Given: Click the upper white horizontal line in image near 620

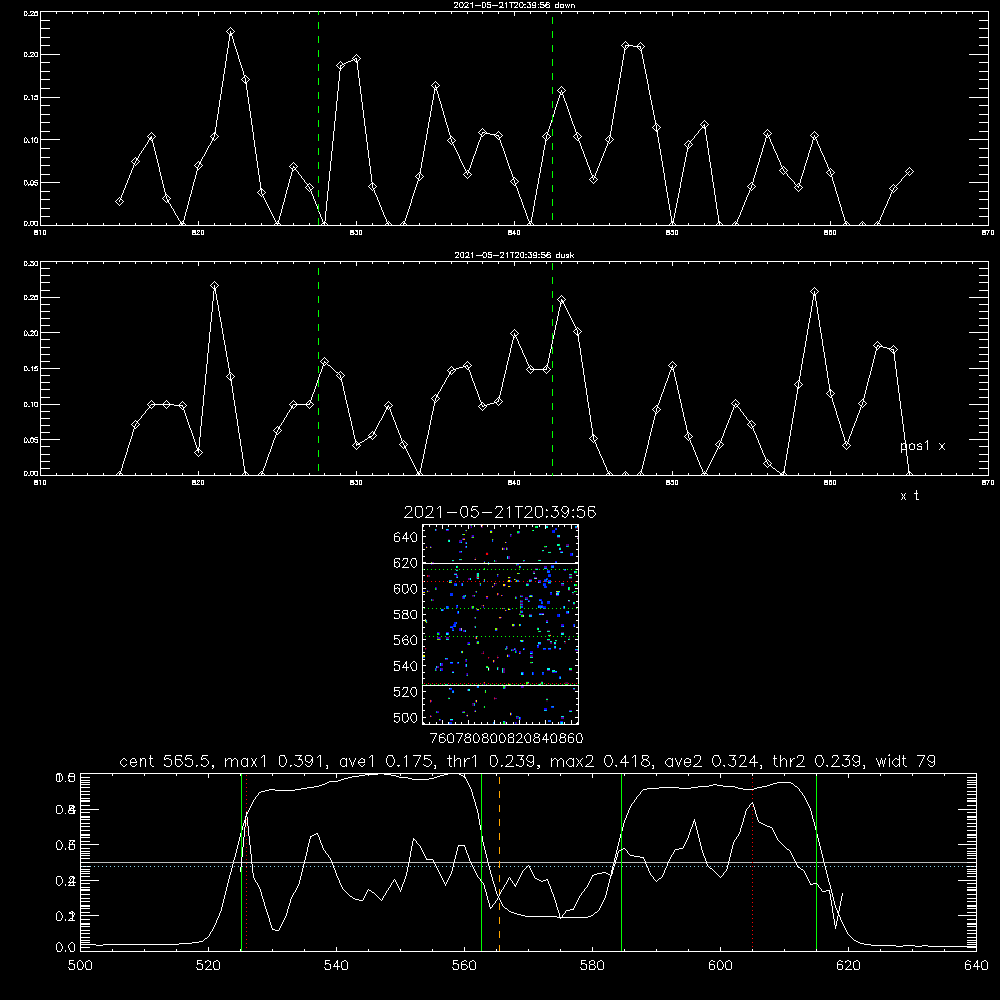Looking at the screenshot, I should point(500,563).
